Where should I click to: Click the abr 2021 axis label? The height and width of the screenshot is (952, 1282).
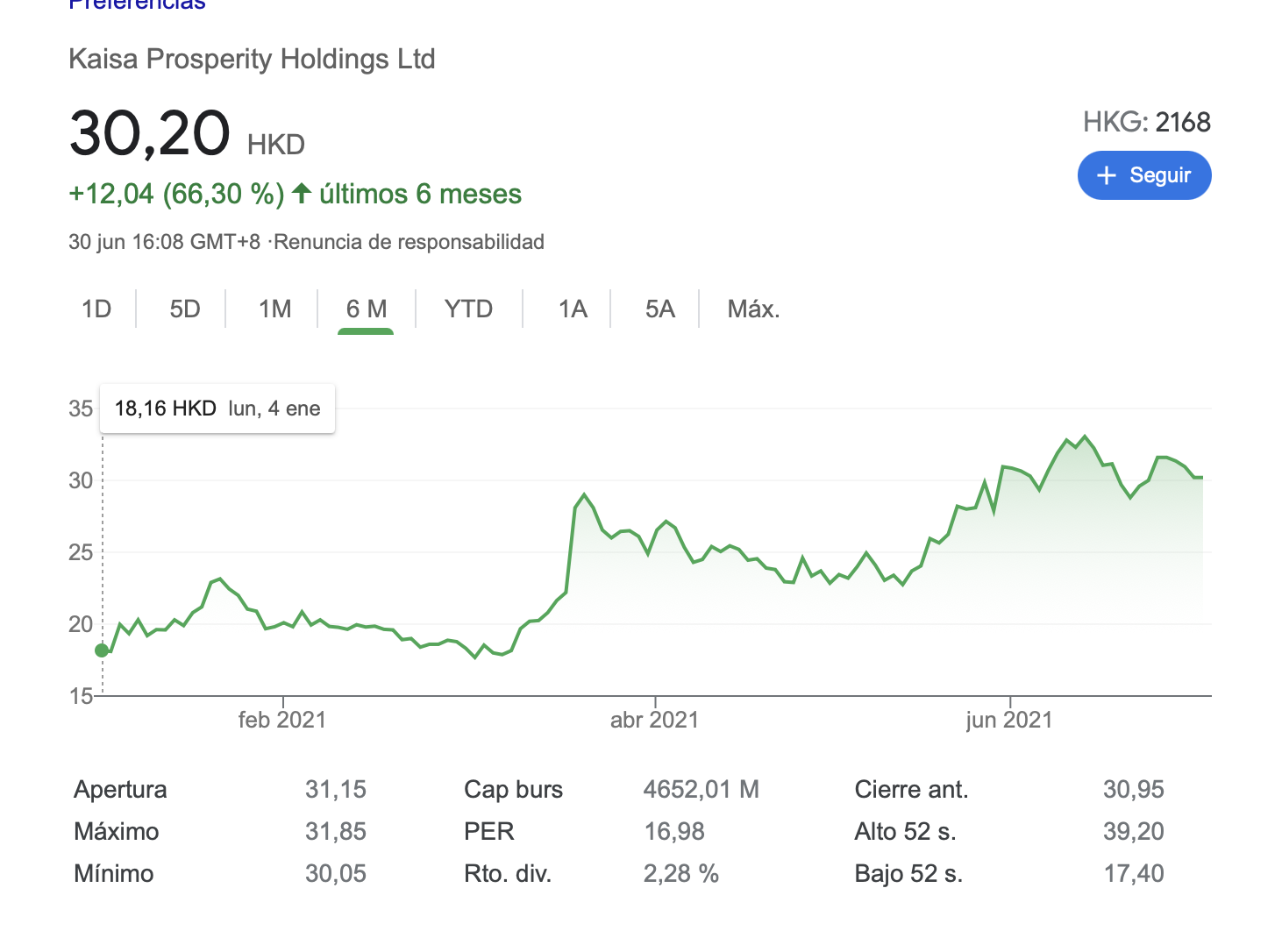655,721
